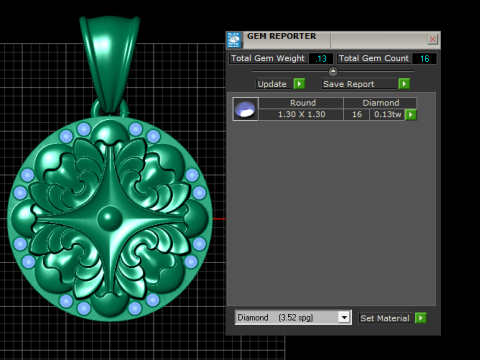Click the 1.30 X 1.30 size cell
Viewport: 480px width, 360px height.
(x=301, y=114)
